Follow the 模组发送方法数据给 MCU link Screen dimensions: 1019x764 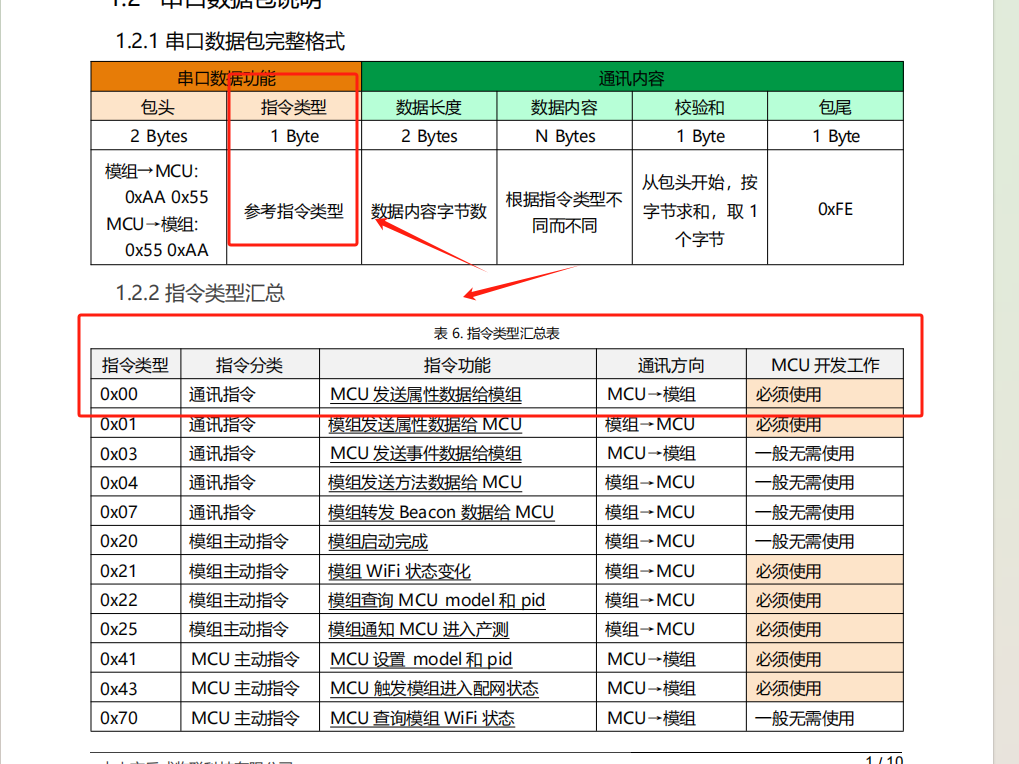(425, 483)
